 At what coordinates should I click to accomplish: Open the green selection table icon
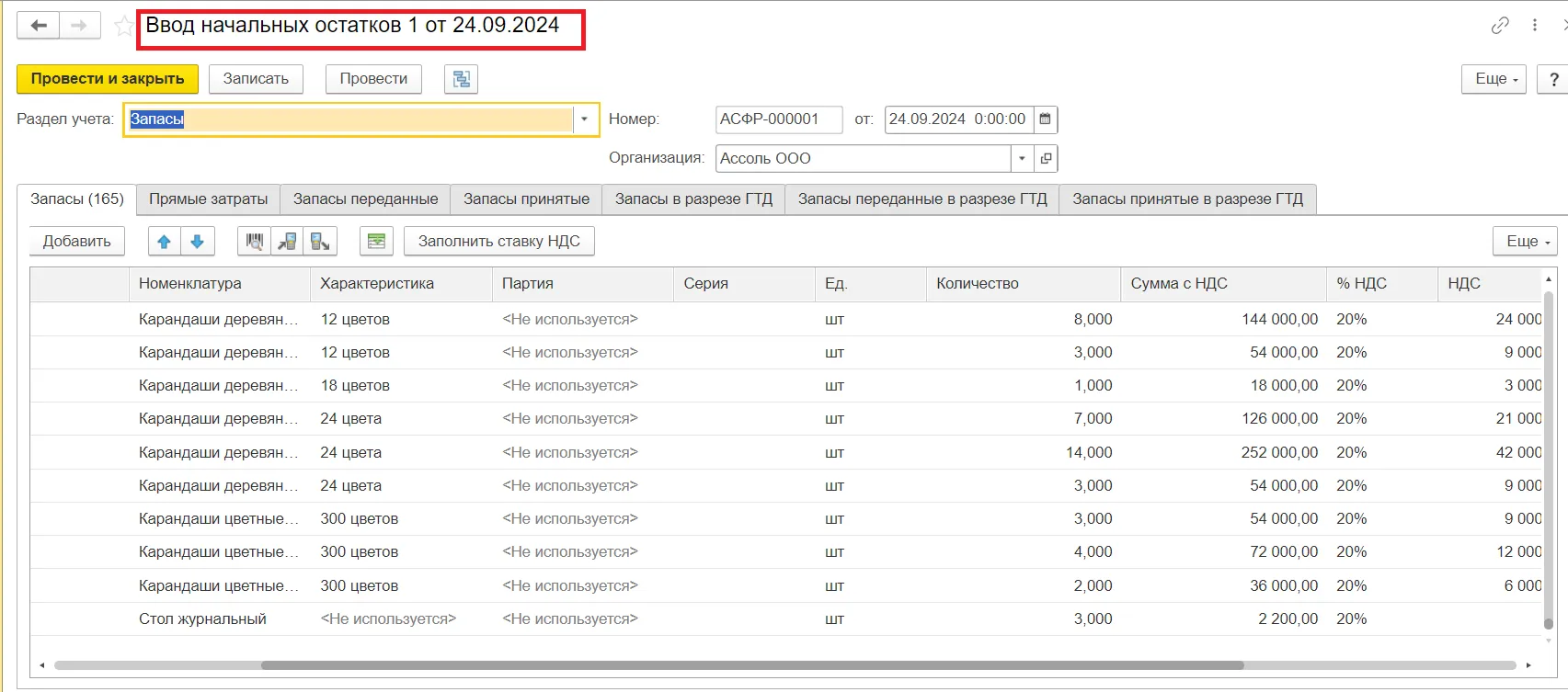coord(376,242)
